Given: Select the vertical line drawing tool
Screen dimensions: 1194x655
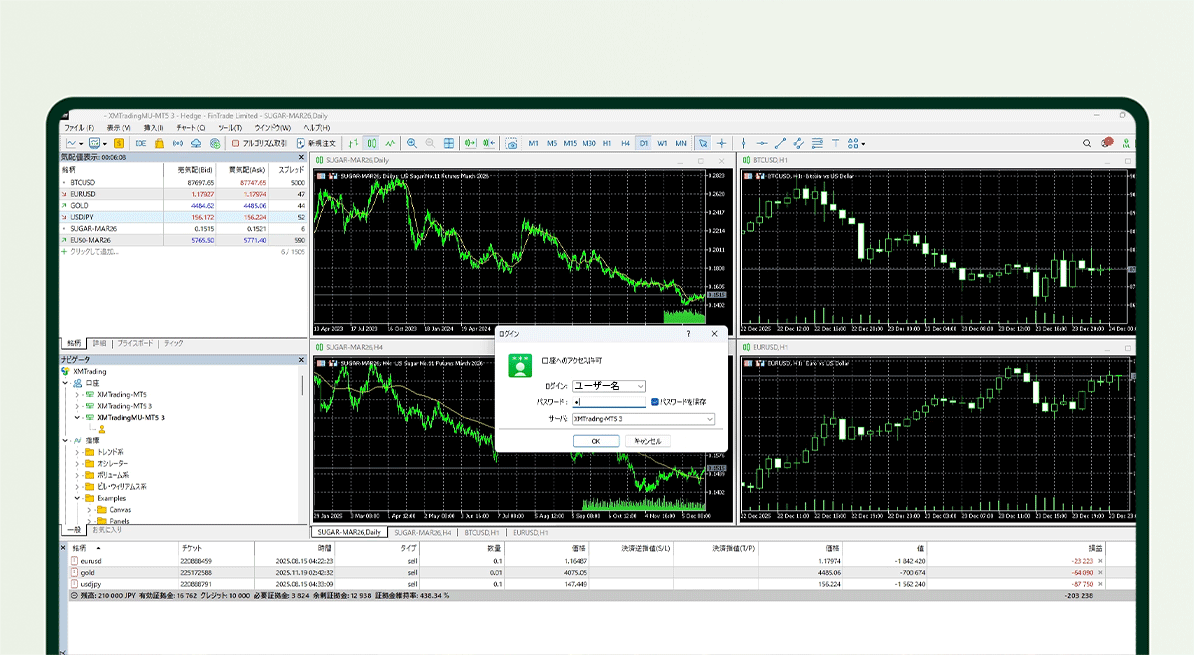Looking at the screenshot, I should point(743,143).
